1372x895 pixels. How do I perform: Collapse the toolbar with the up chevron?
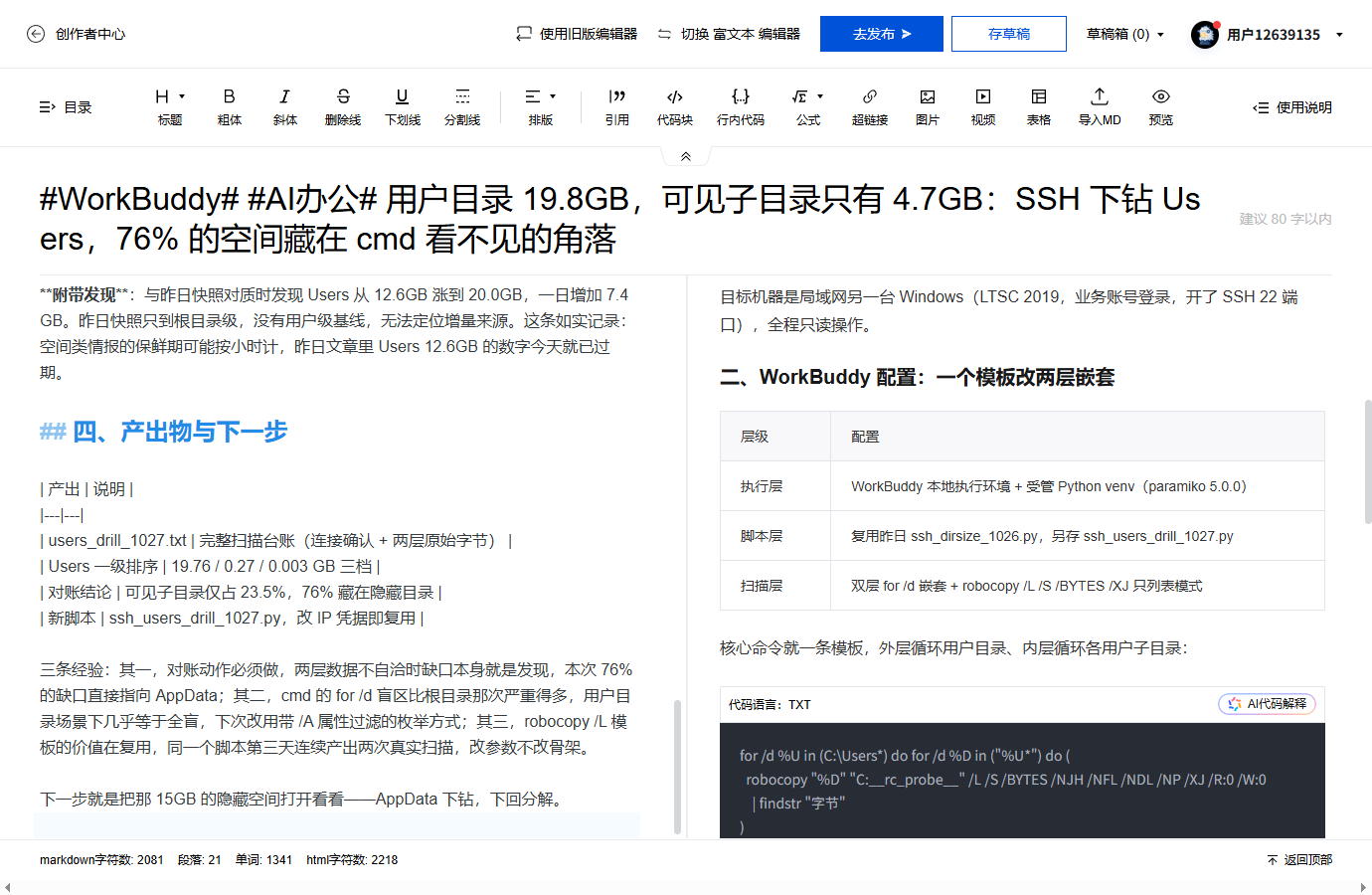click(686, 156)
